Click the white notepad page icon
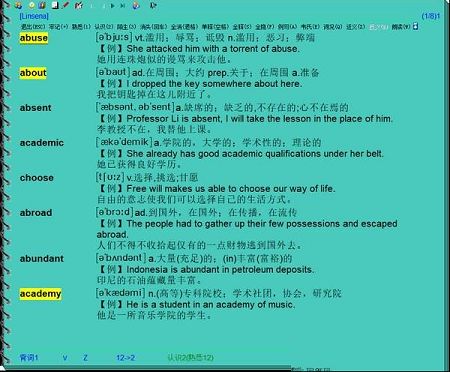Viewport: 450px width, 372px height. tap(55, 5)
